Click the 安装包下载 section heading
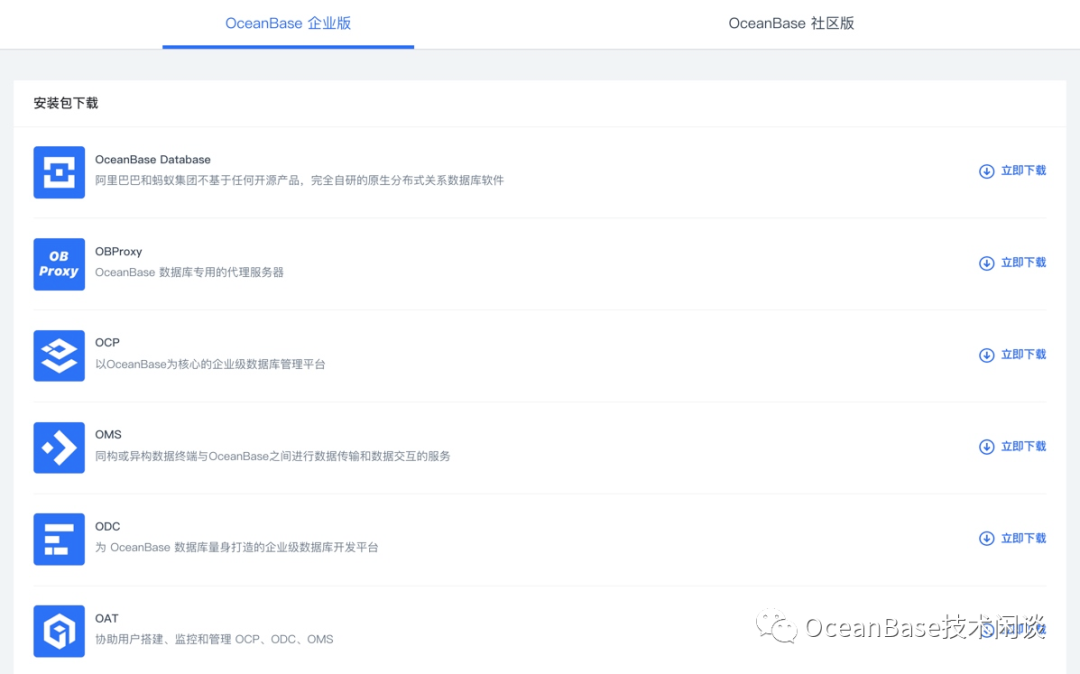Viewport: 1080px width, 674px height. coord(66,103)
